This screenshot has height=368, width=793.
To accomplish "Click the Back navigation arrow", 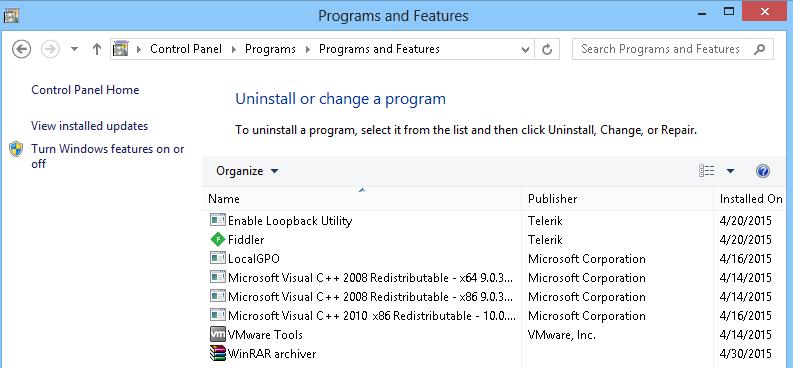I will [x=21, y=49].
